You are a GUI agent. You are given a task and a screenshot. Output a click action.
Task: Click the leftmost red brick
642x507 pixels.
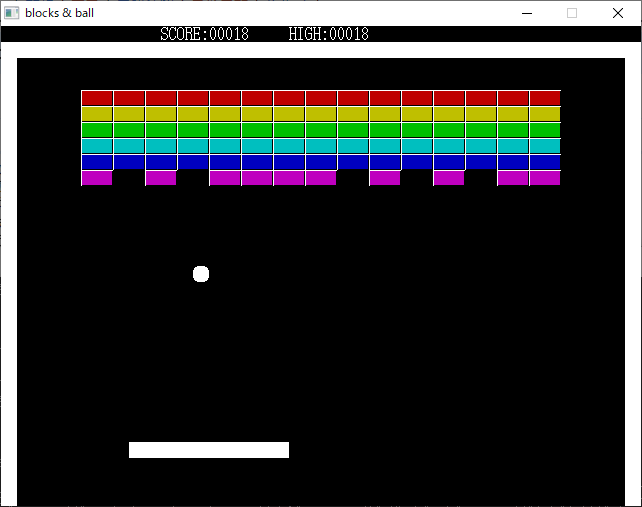(97, 98)
